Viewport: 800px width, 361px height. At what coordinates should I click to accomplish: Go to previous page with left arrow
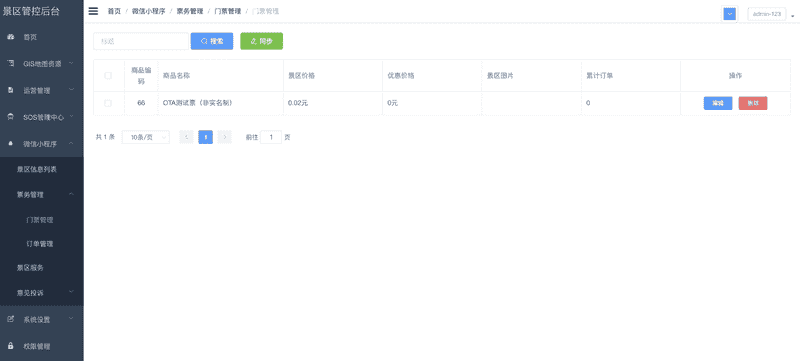coord(186,137)
